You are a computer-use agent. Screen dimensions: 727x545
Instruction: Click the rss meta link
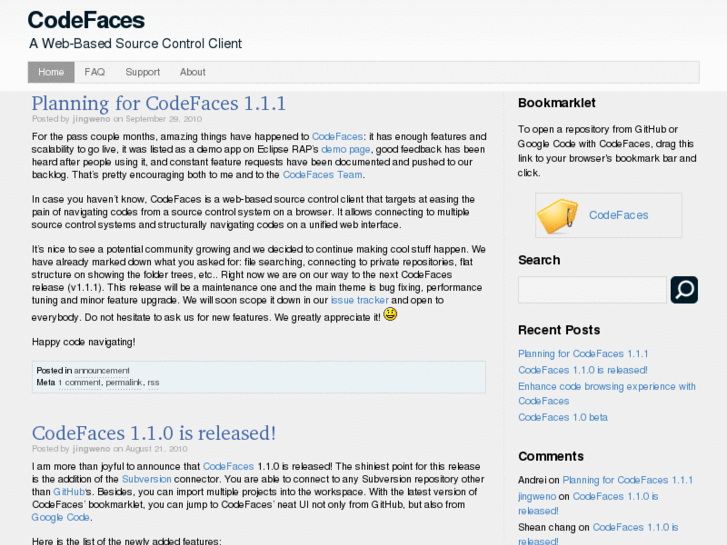[153, 383]
